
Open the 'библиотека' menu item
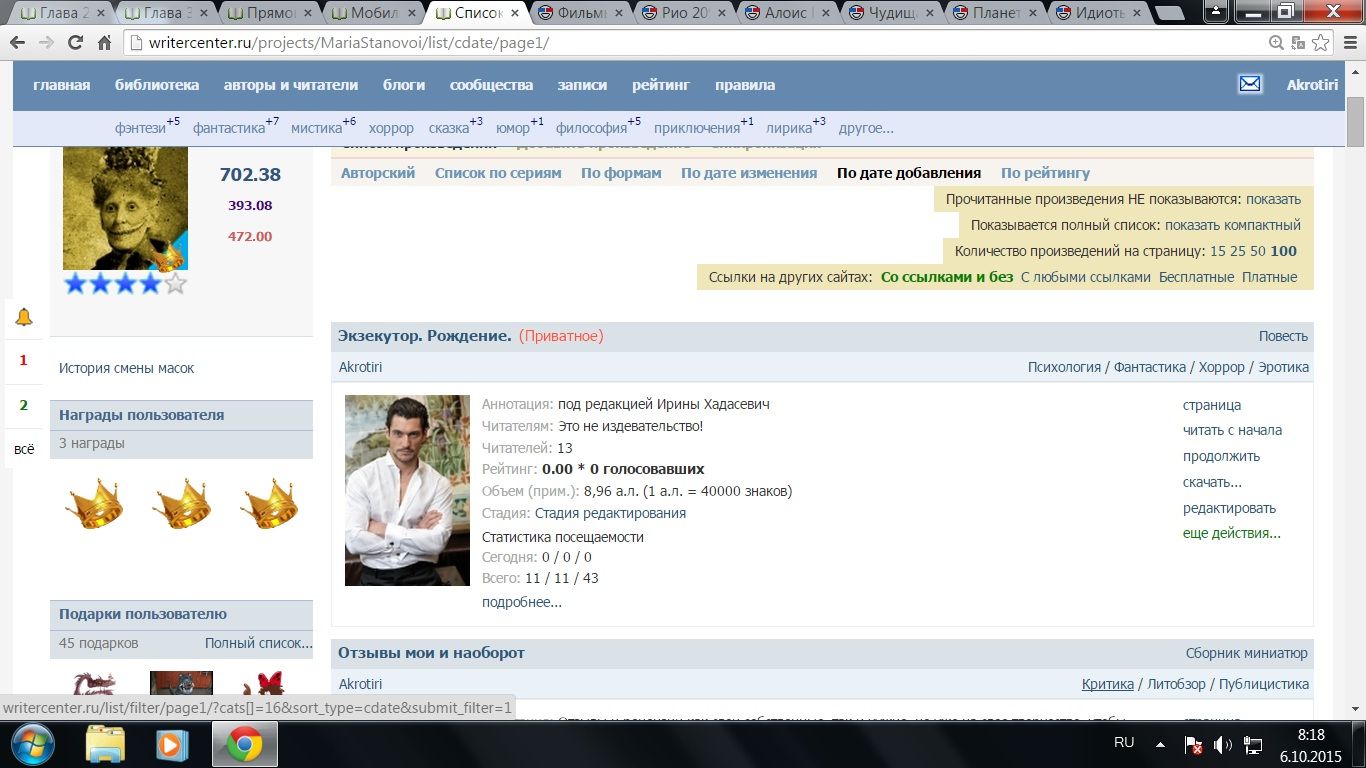(157, 85)
